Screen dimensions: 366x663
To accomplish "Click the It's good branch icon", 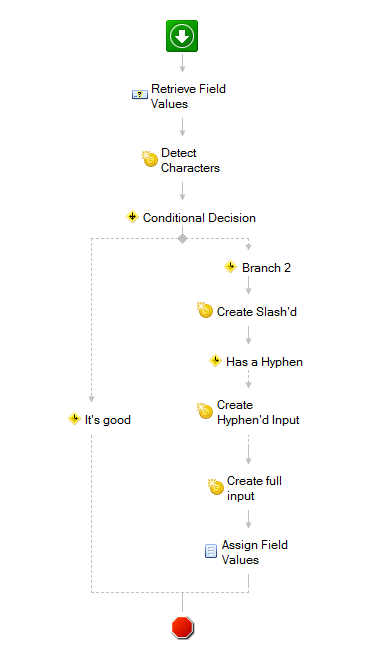I will click(74, 419).
